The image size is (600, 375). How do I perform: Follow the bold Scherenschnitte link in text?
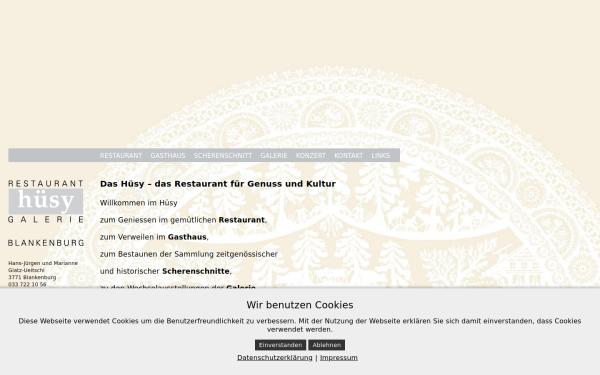196,271
